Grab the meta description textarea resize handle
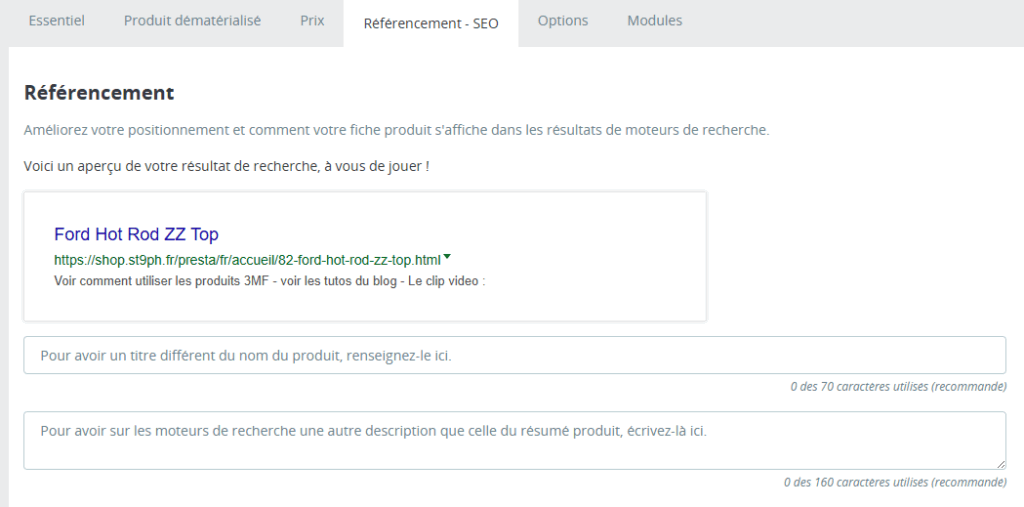 [x=1000, y=464]
